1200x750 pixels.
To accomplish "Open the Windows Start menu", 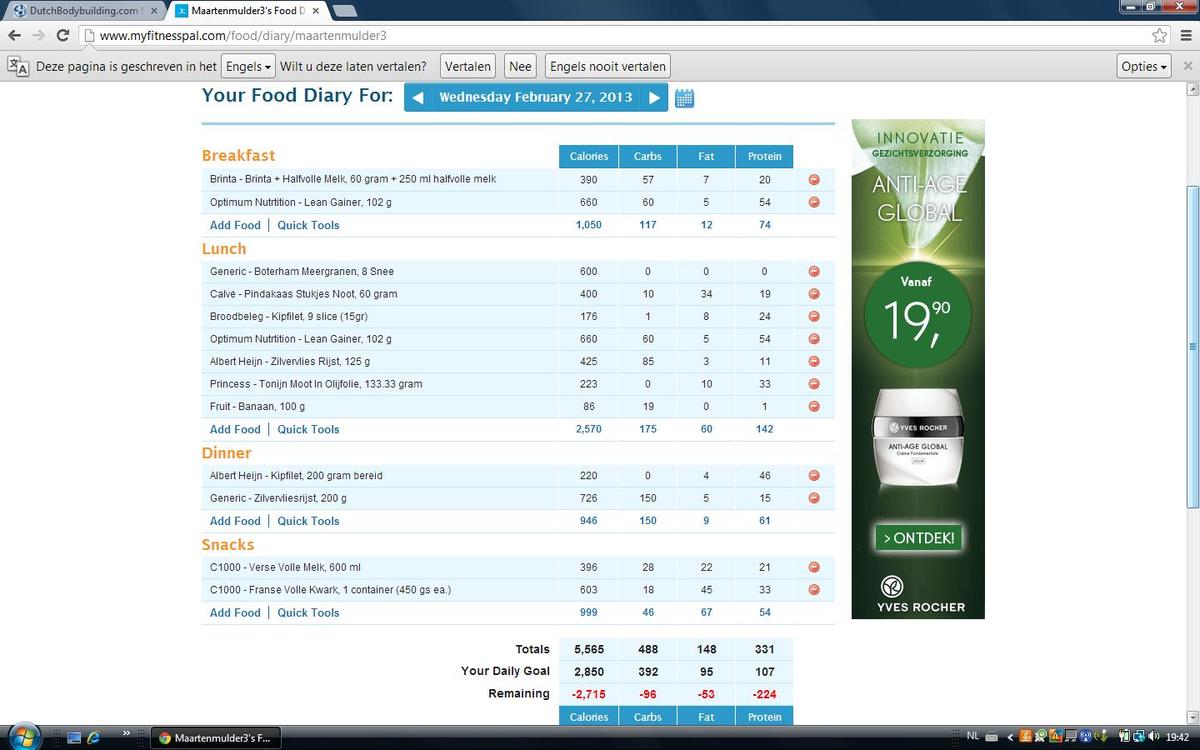I will pos(22,738).
